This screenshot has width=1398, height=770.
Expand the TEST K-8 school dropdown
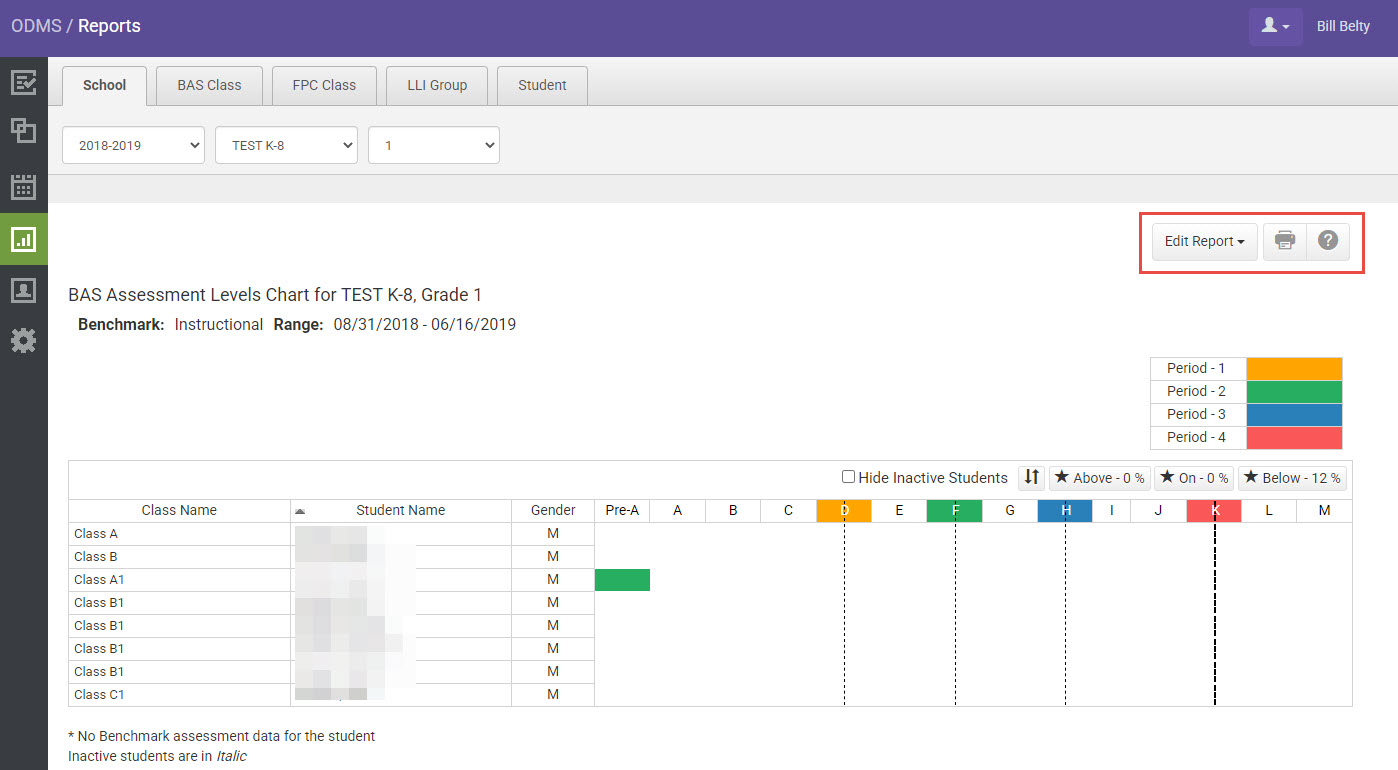(286, 145)
